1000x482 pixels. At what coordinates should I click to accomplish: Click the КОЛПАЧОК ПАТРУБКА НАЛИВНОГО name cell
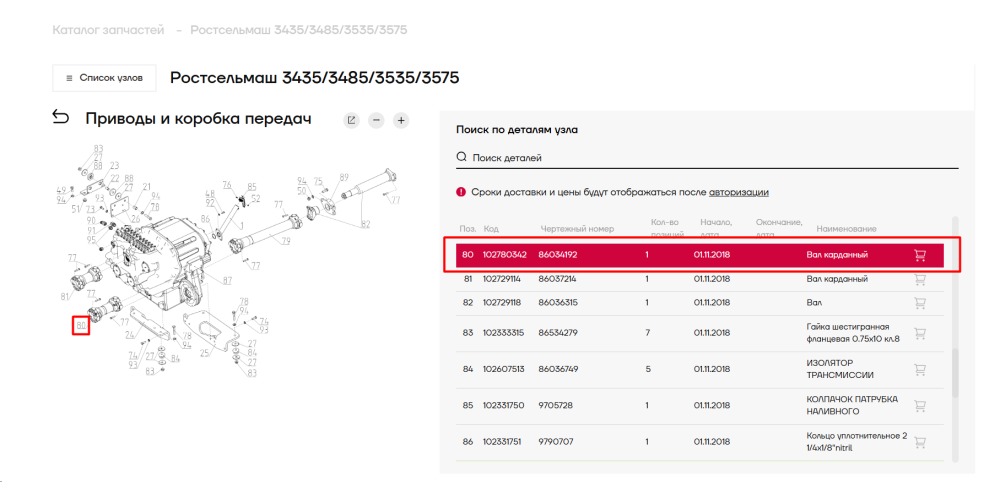(852, 405)
